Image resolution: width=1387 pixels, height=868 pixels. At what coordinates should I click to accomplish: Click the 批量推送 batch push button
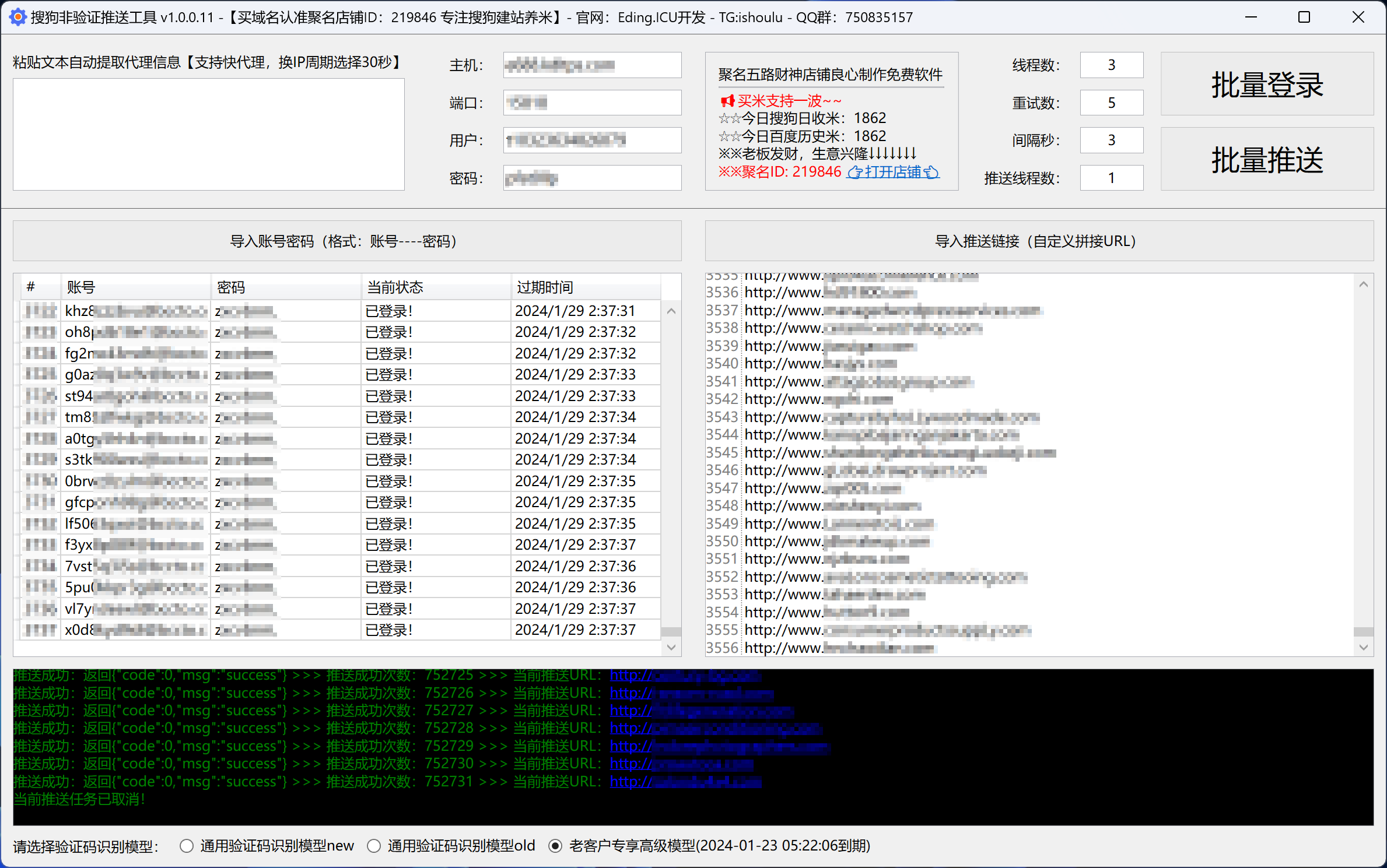pyautogui.click(x=1267, y=159)
